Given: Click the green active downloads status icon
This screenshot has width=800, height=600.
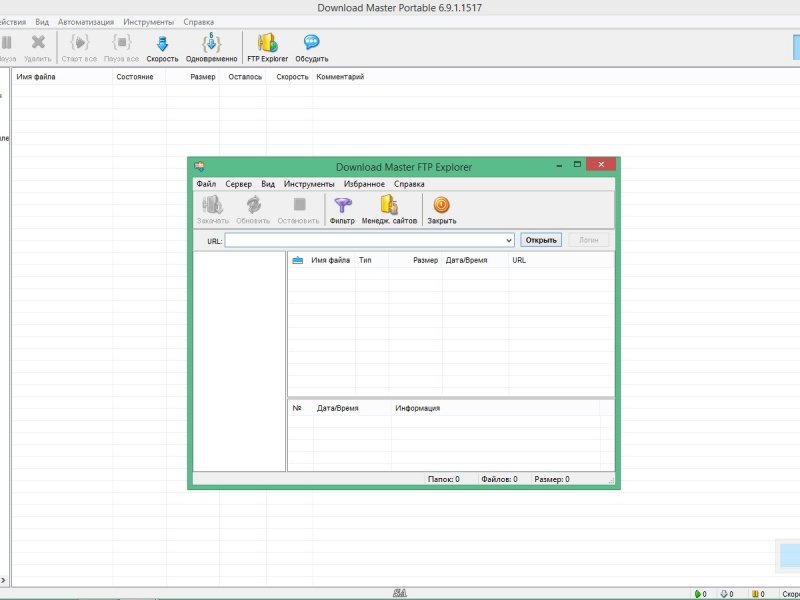Looking at the screenshot, I should (x=698, y=594).
